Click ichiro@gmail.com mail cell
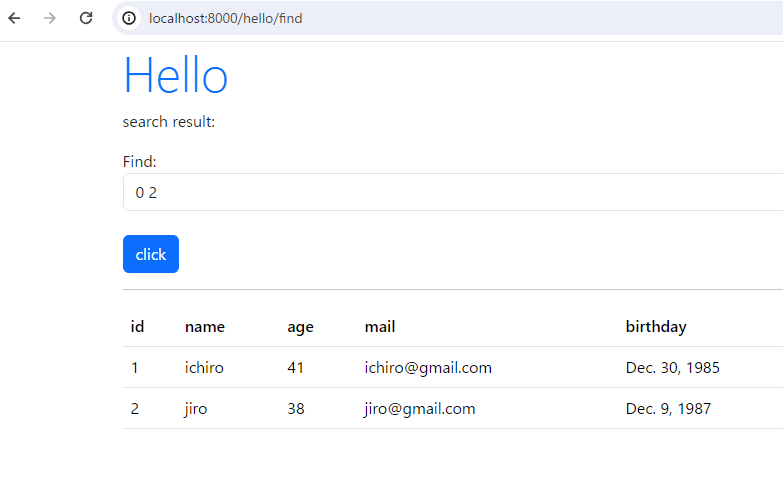 428,368
